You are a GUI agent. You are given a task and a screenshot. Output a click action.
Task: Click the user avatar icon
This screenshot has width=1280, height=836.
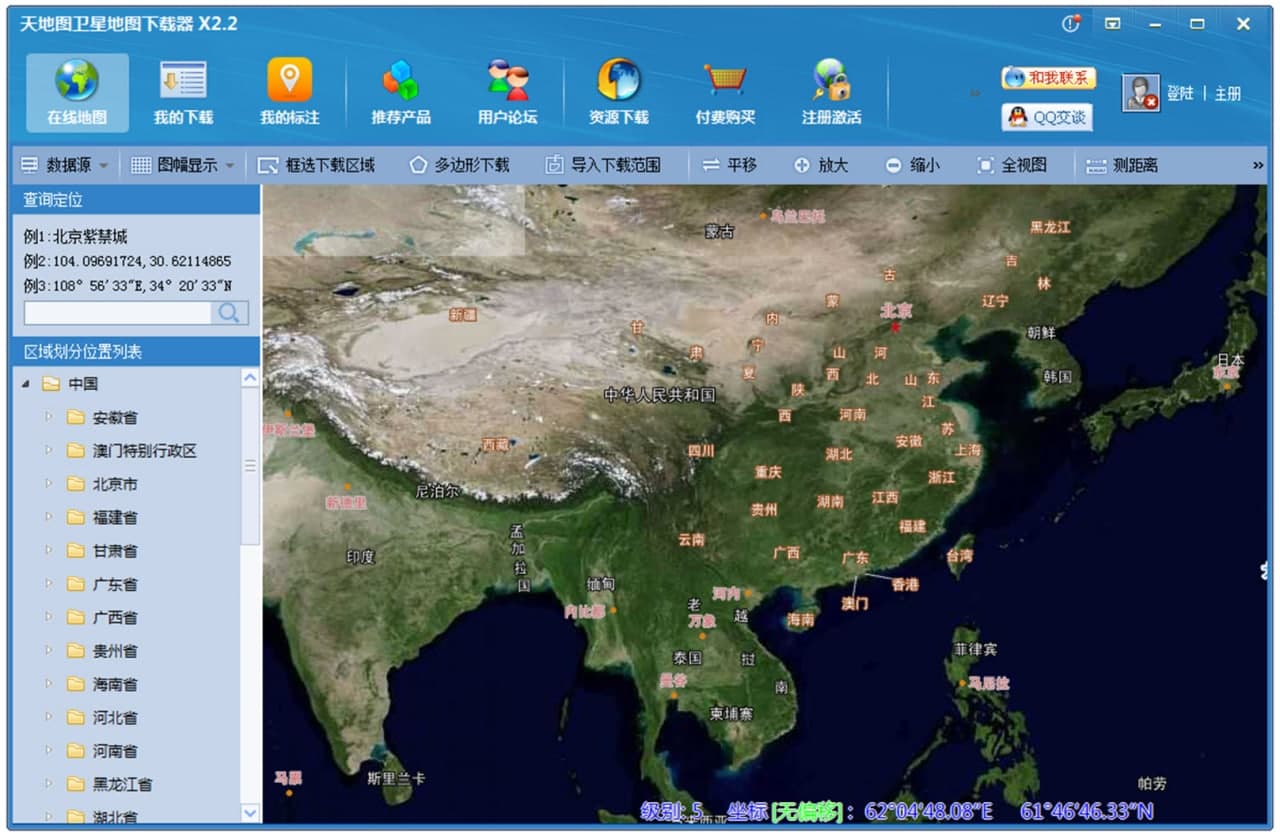[x=1140, y=93]
